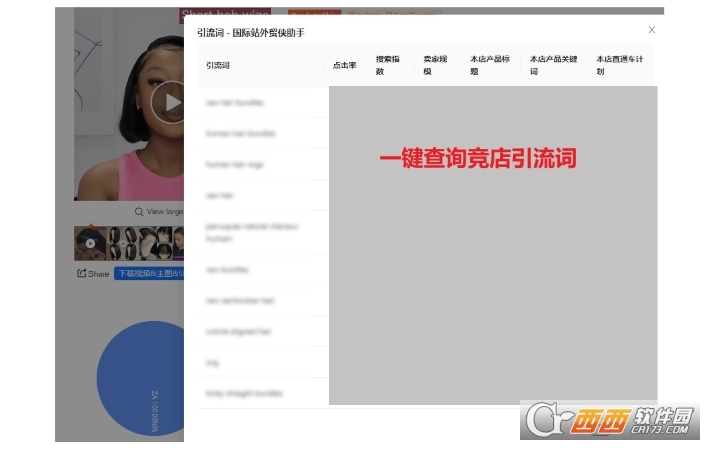This screenshot has width=720, height=450.
Task: Click the 本店直通车计划 column header
Action: (619, 65)
